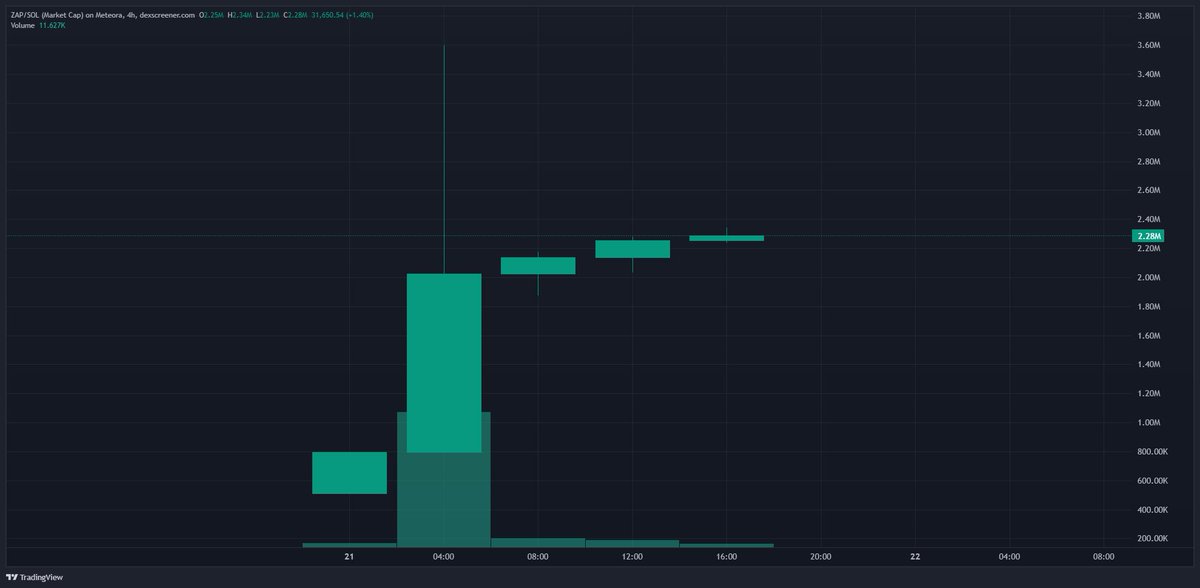The width and height of the screenshot is (1200, 588).
Task: Click the 1.00M price axis label
Action: point(1148,423)
